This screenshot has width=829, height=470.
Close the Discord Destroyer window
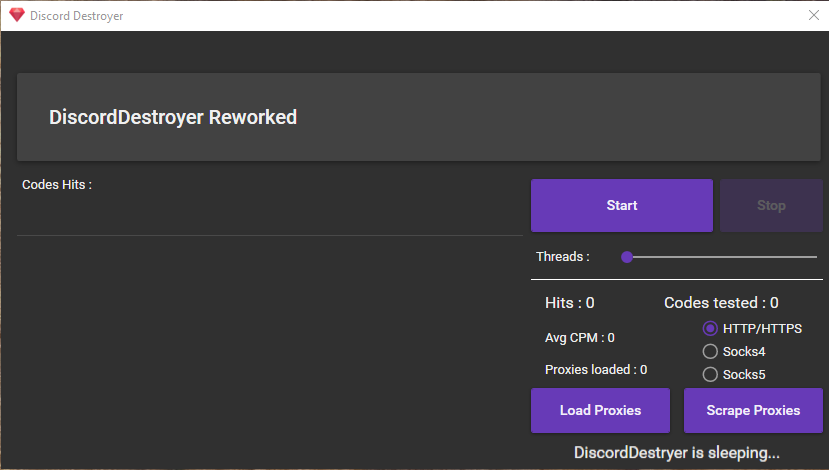coord(813,15)
